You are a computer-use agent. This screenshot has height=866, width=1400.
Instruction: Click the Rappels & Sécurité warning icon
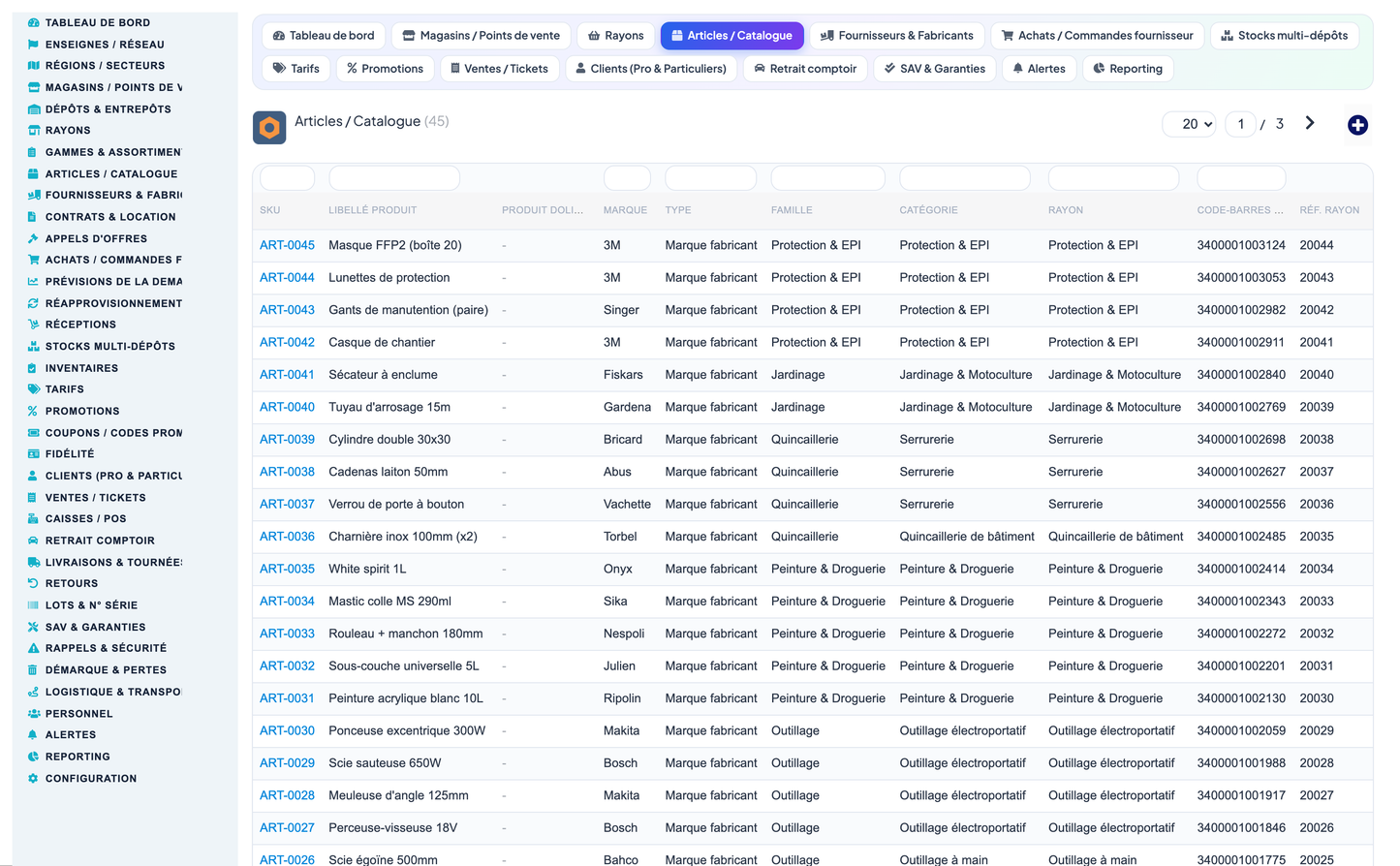coord(33,648)
